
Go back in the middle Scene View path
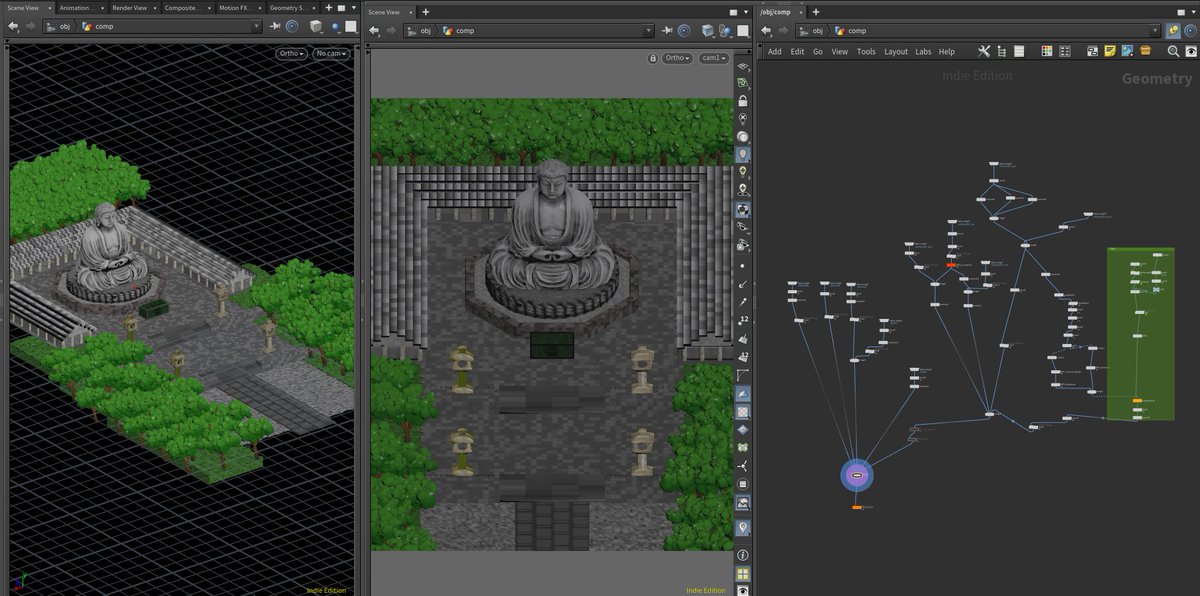pos(376,30)
